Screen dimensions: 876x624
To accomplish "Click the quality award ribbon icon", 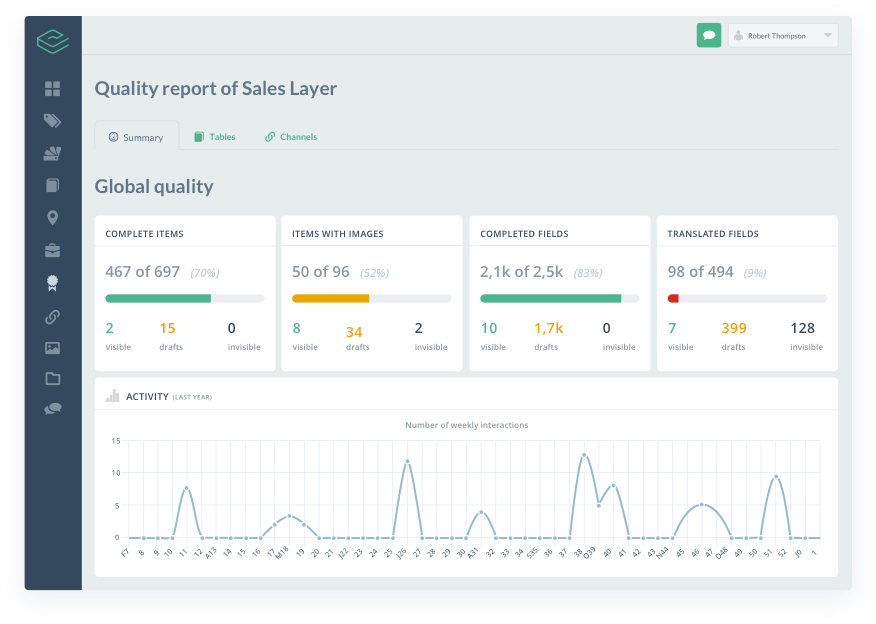I will coord(53,283).
